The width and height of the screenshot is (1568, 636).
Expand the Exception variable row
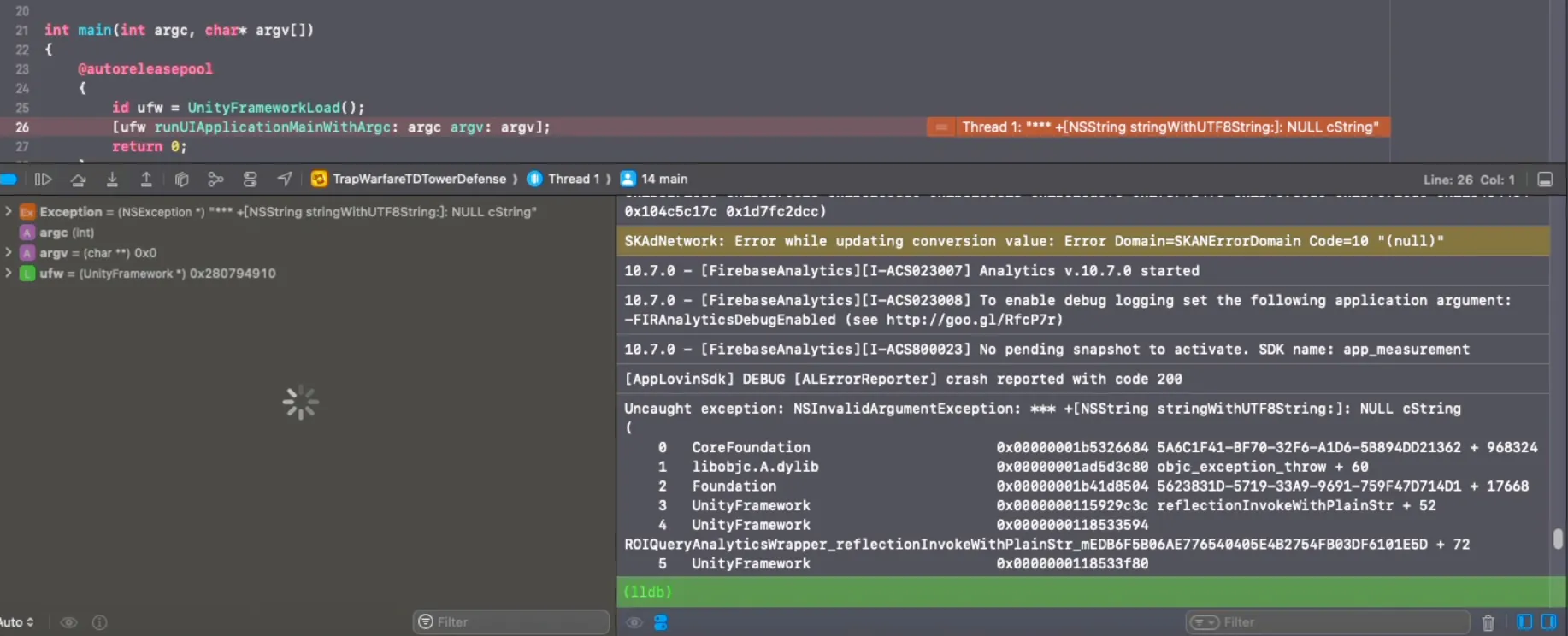pyautogui.click(x=9, y=211)
